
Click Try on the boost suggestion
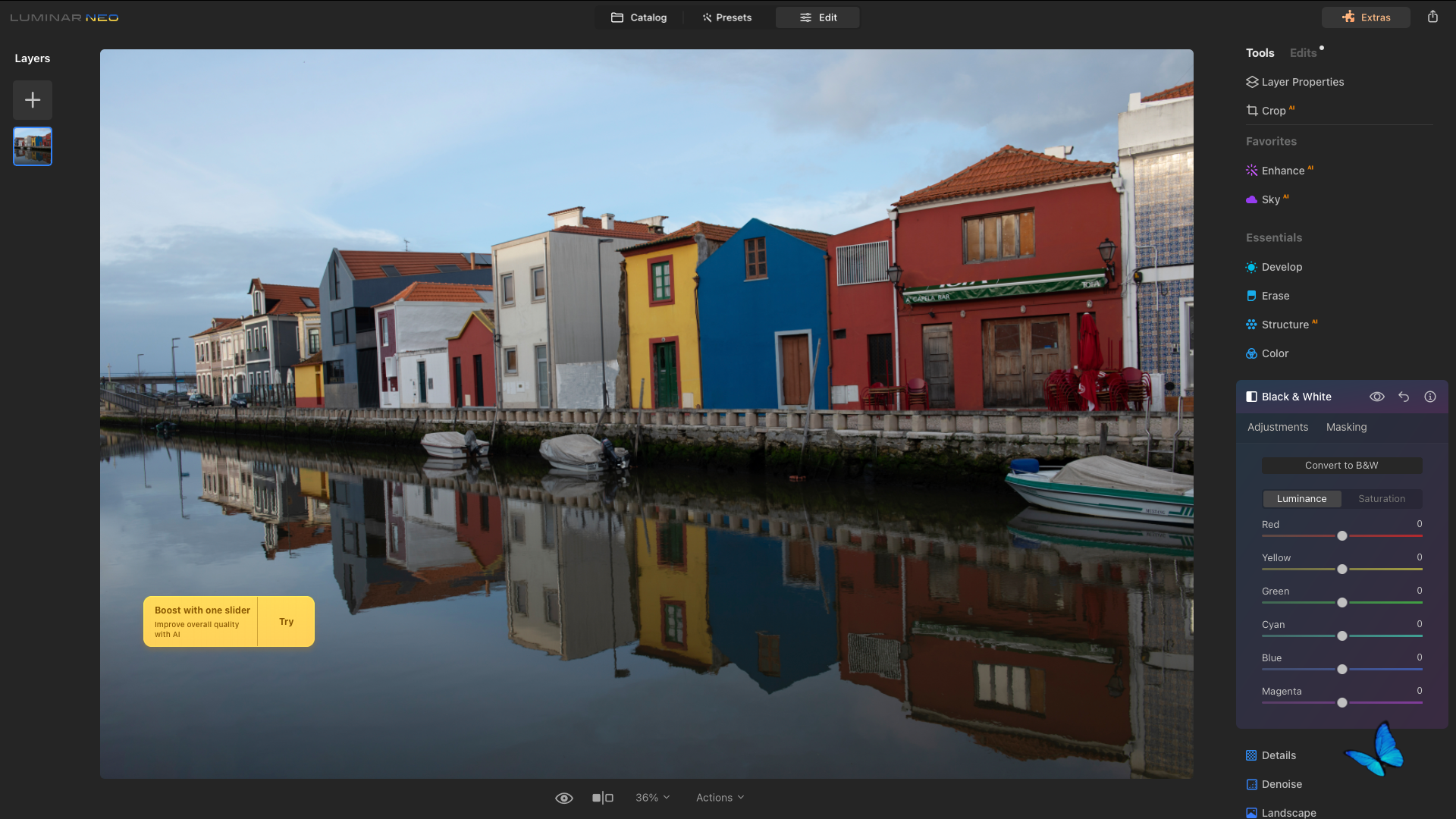(286, 622)
